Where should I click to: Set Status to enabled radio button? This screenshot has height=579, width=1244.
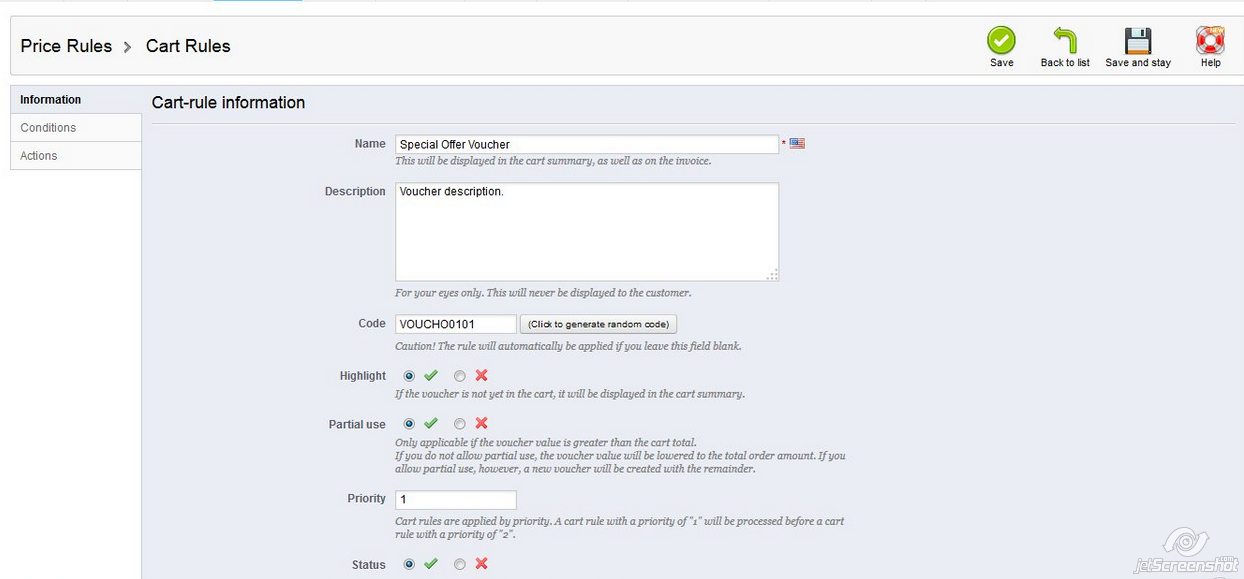[409, 564]
